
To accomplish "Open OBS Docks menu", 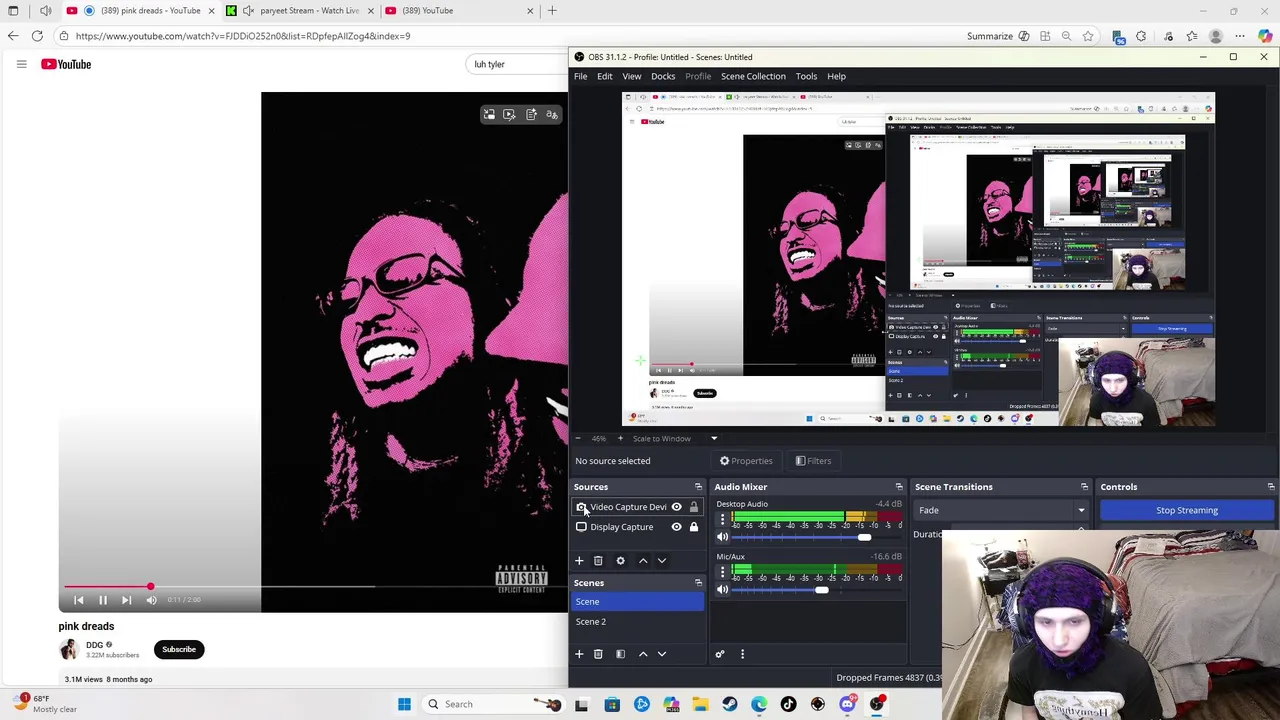I will 663,76.
